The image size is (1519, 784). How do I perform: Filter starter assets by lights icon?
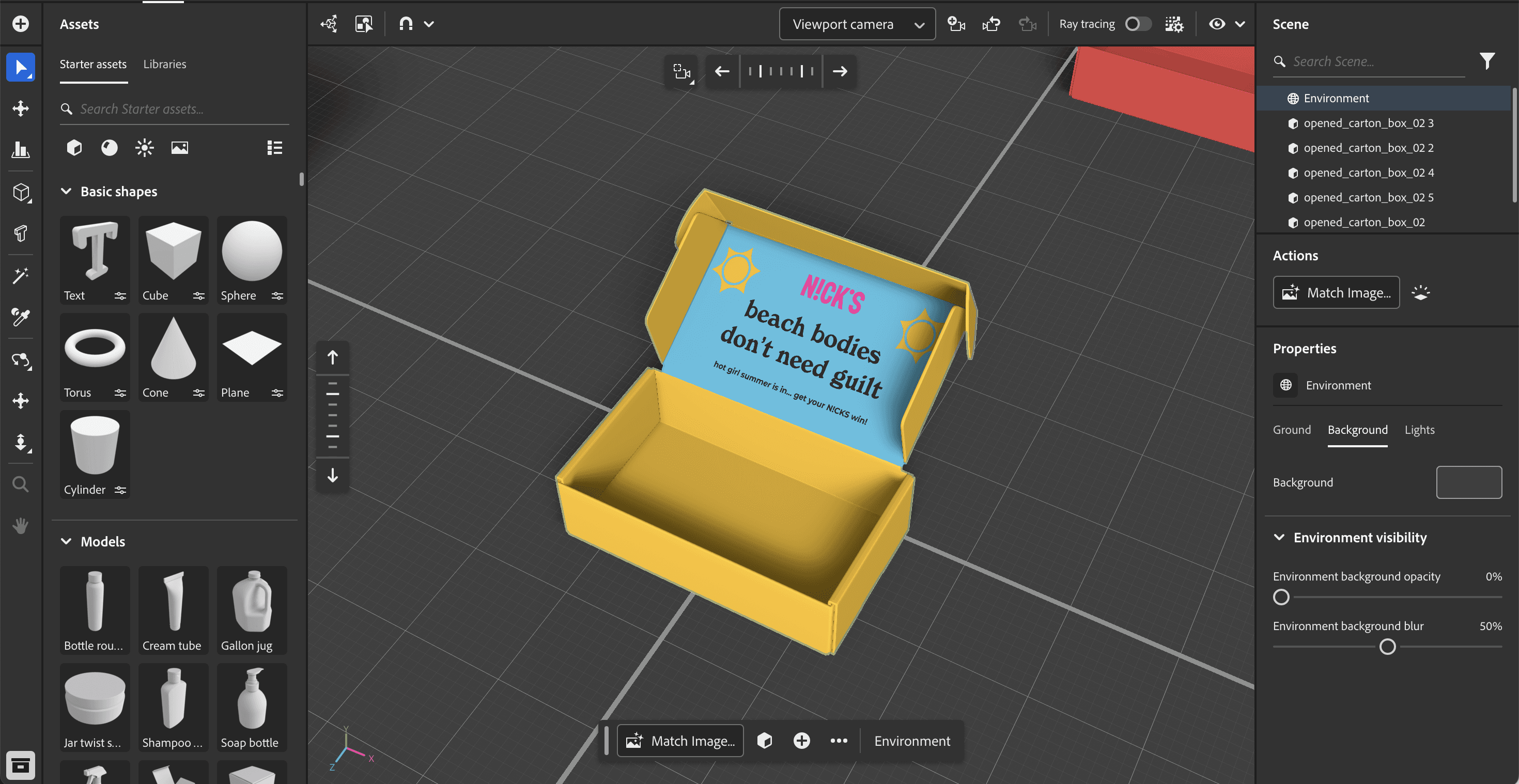pos(145,147)
